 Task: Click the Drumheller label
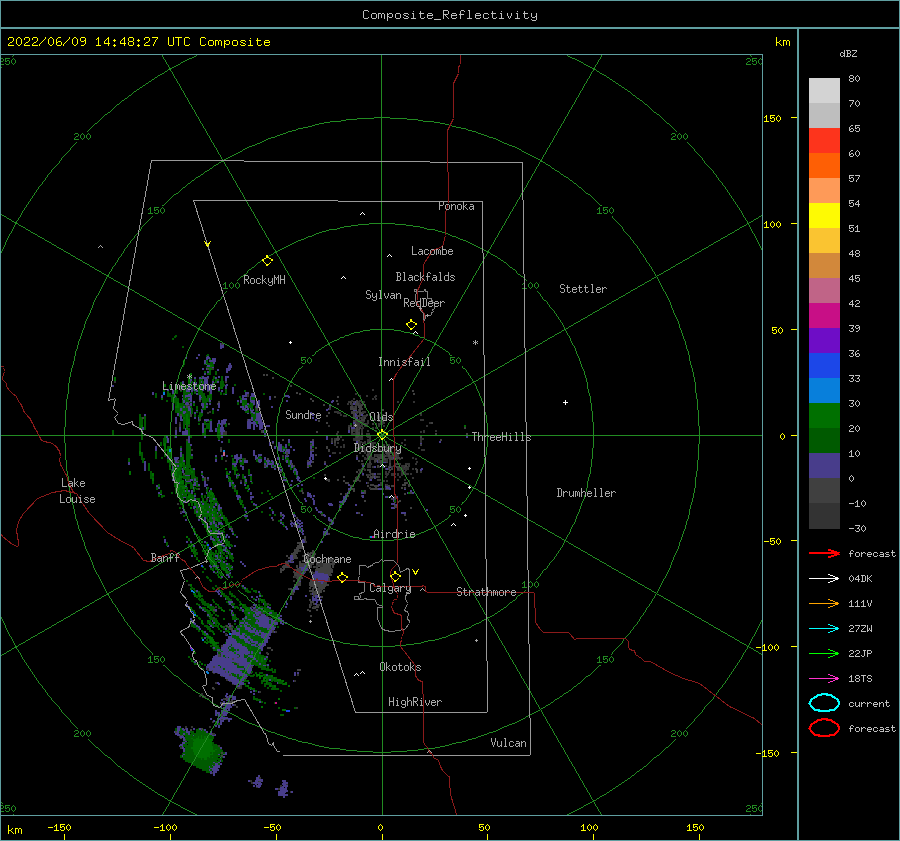(x=586, y=493)
